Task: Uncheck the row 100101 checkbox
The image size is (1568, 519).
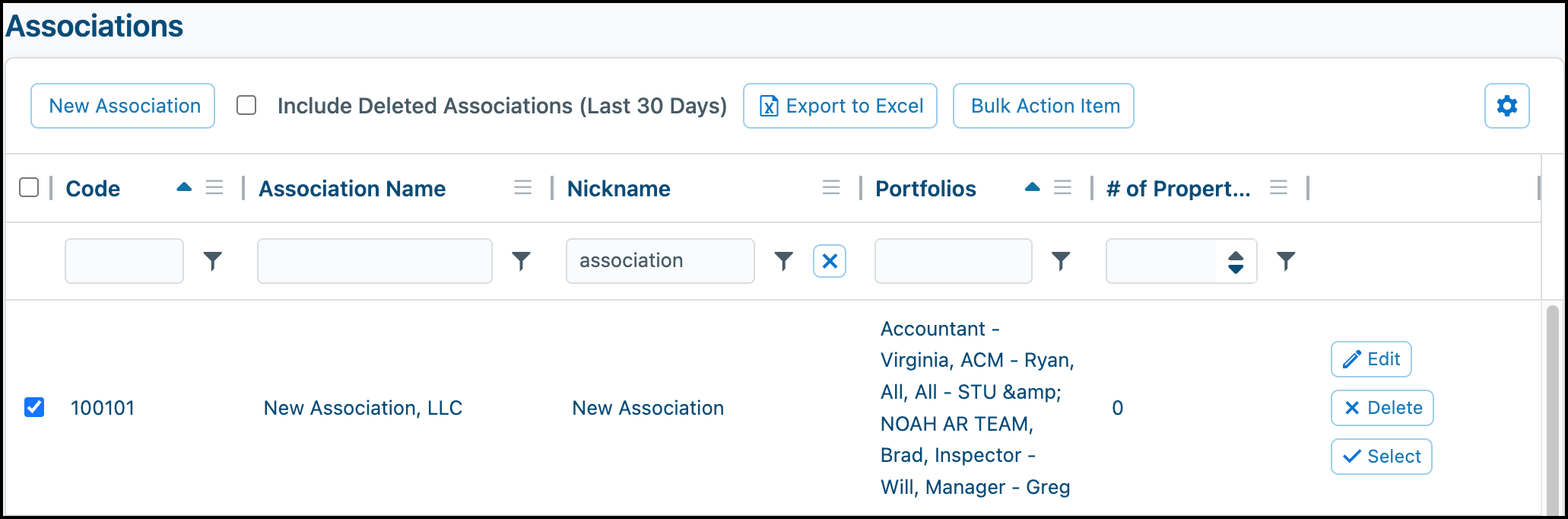Action: coord(34,407)
